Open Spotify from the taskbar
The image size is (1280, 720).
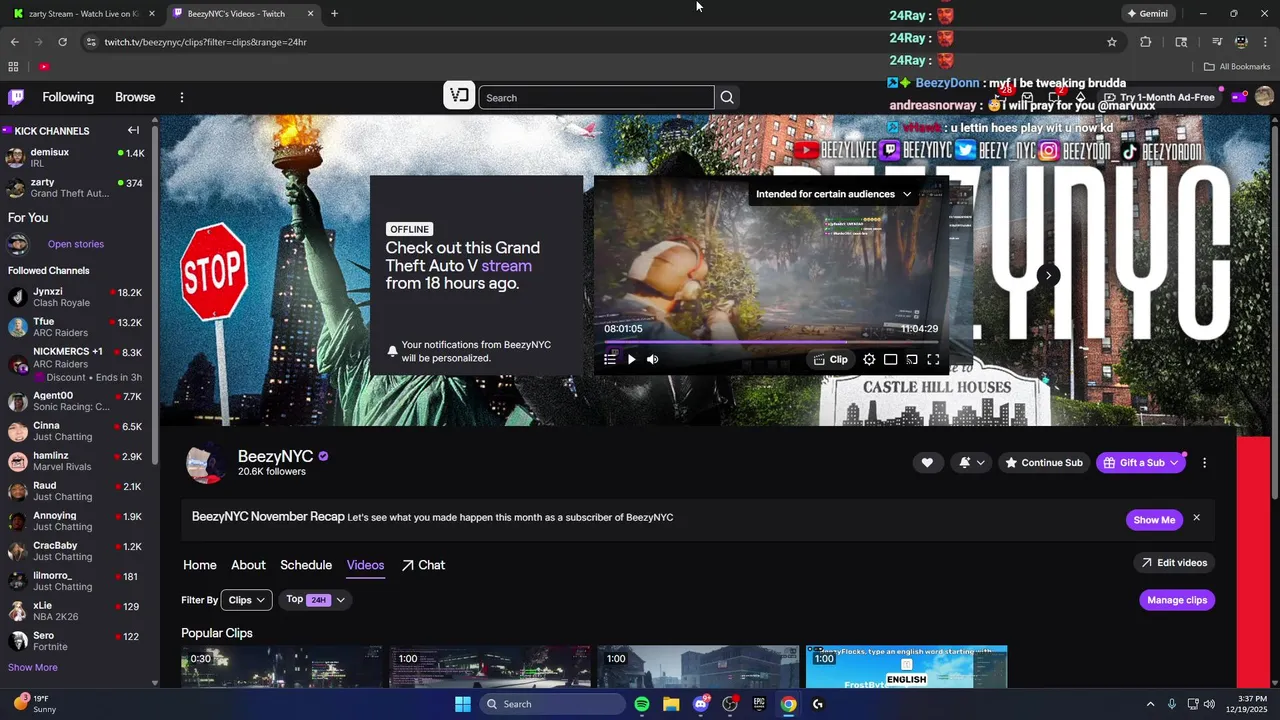(x=642, y=704)
